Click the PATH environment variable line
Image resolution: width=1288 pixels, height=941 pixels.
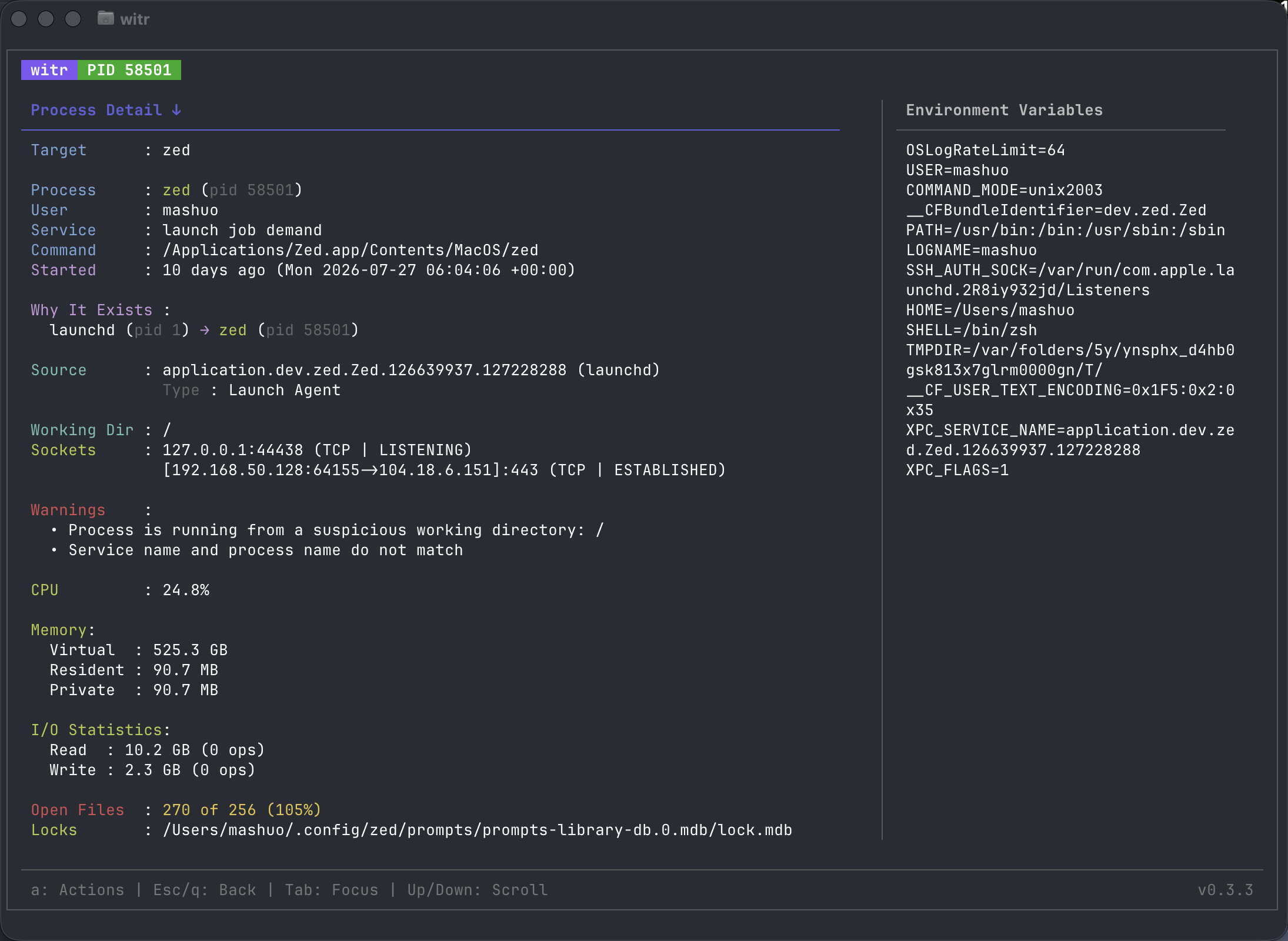point(1066,230)
